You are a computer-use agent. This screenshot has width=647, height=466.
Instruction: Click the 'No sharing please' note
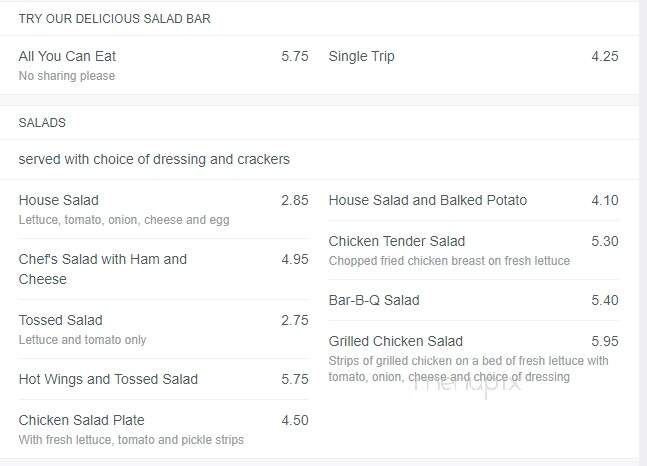[67, 76]
